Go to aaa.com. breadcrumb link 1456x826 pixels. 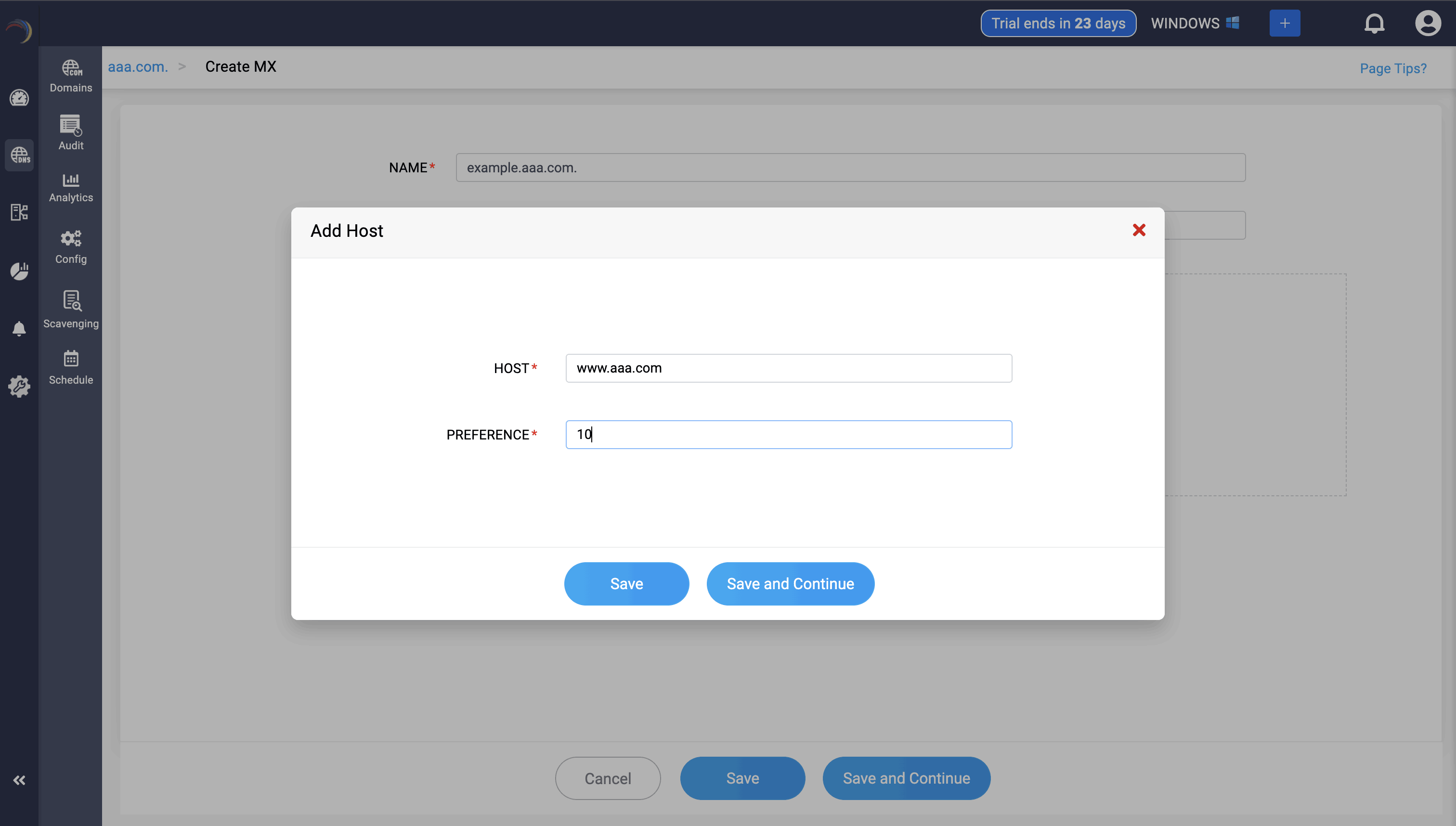point(138,67)
